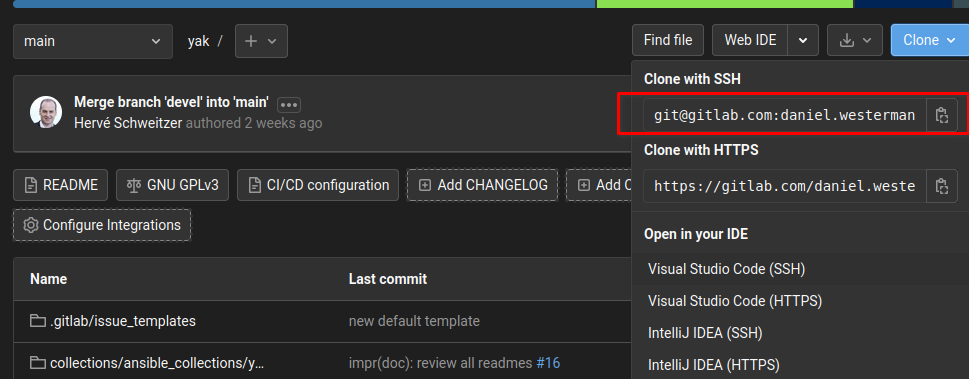969x379 pixels.
Task: Open the .gitlab/issue_templates folder
Action: coord(123,322)
